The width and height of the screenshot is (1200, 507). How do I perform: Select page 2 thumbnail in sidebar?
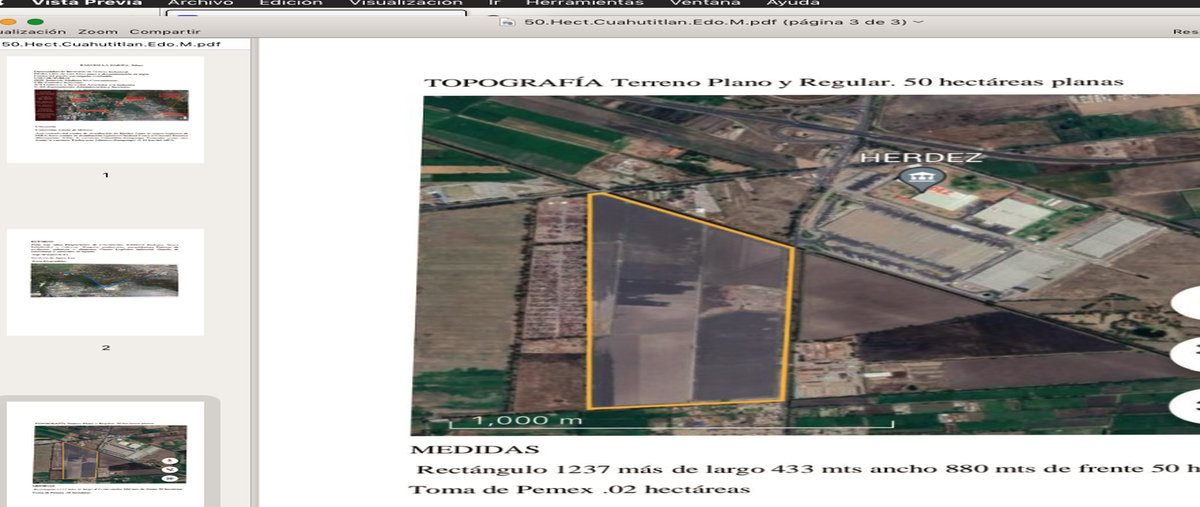105,281
